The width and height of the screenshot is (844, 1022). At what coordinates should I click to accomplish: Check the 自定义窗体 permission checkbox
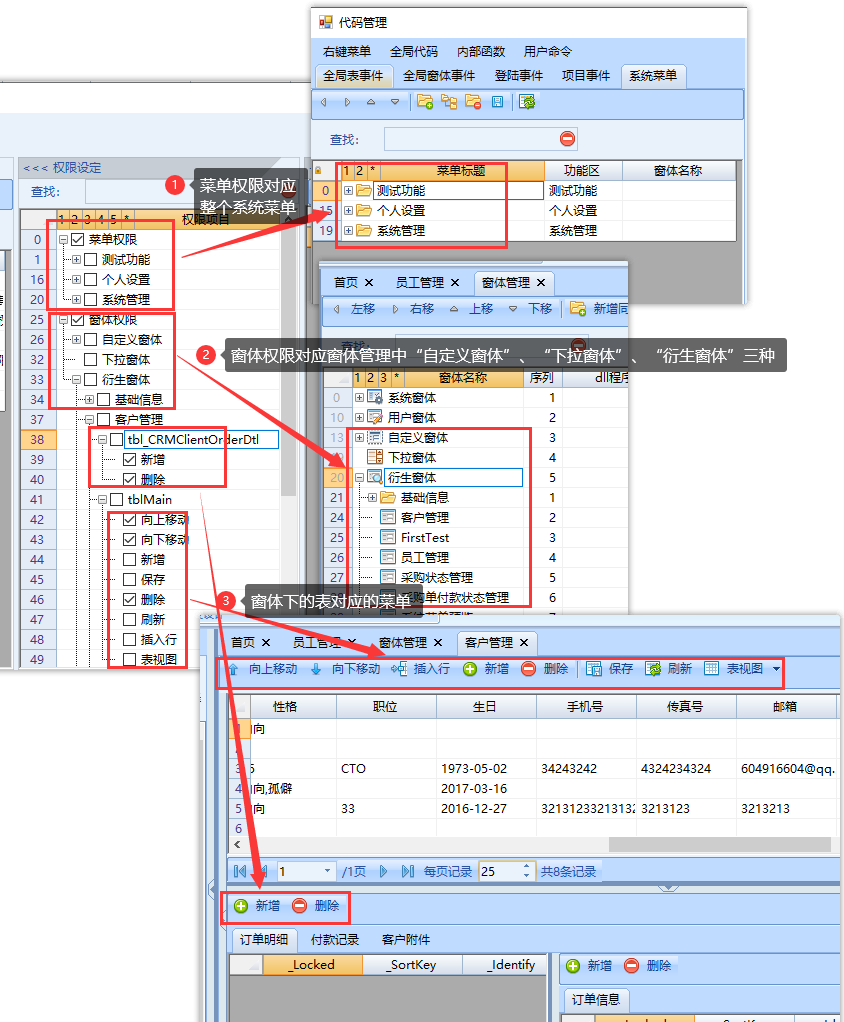pyautogui.click(x=91, y=340)
